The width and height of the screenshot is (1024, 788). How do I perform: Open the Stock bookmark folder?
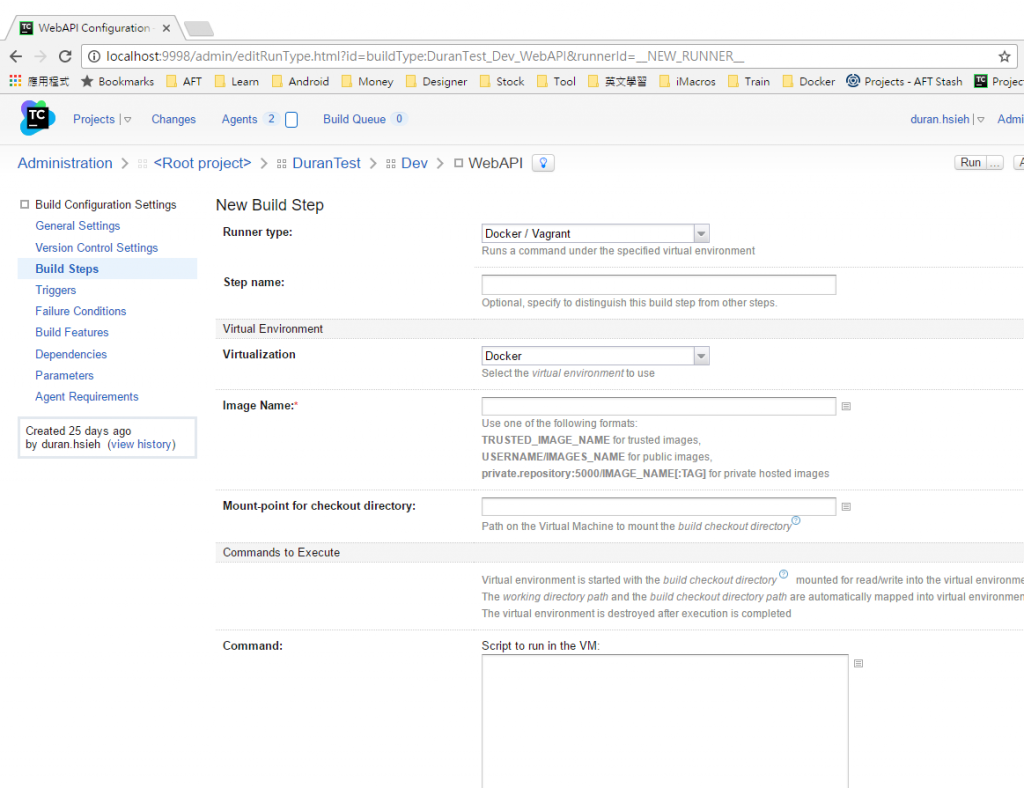502,81
